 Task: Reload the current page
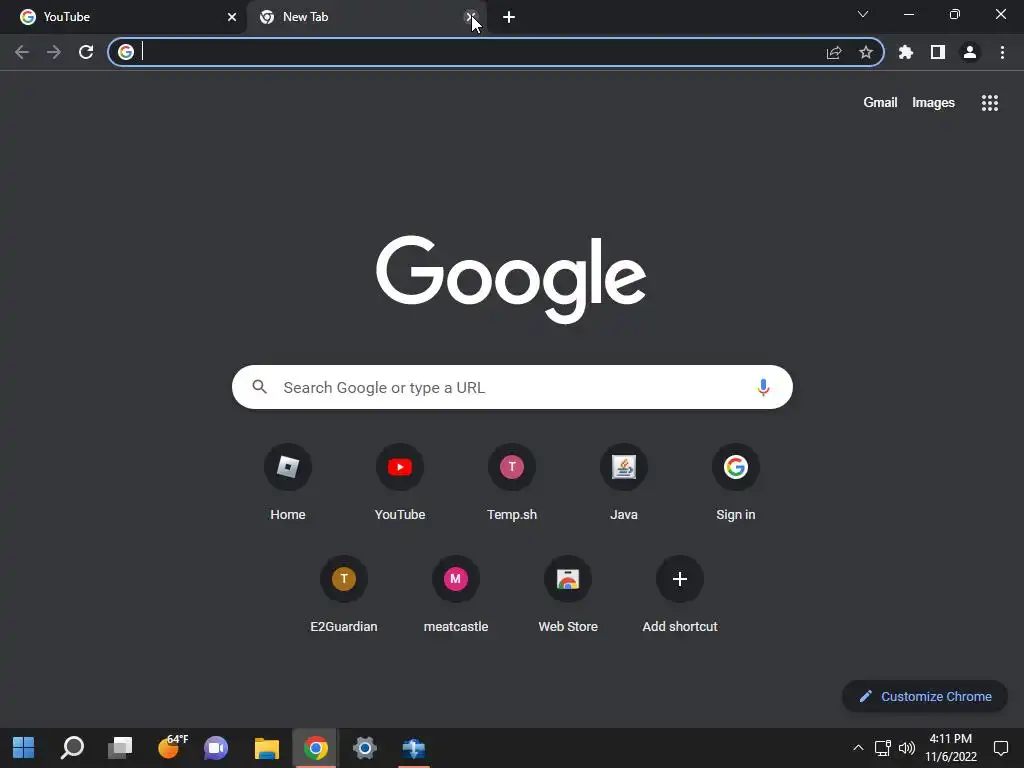(x=86, y=52)
